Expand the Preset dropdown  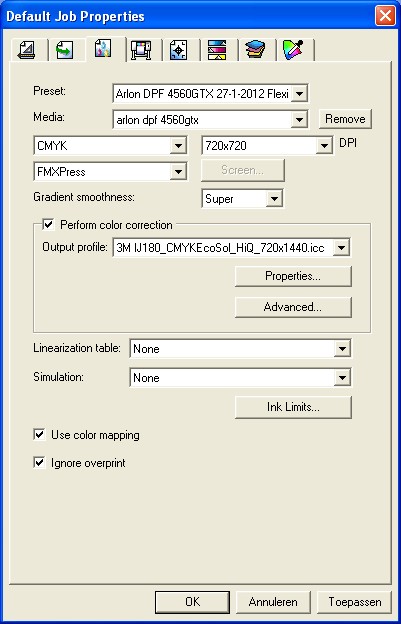tap(300, 94)
